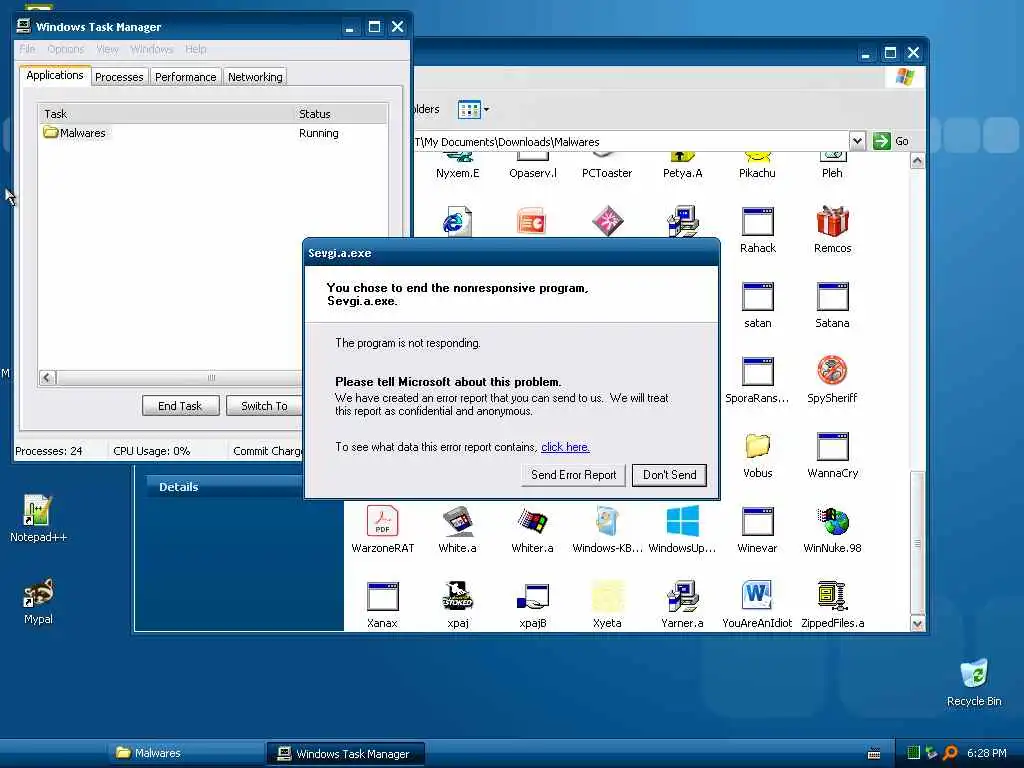This screenshot has width=1024, height=768.
Task: Select the xpajB file icon
Action: coord(532,596)
